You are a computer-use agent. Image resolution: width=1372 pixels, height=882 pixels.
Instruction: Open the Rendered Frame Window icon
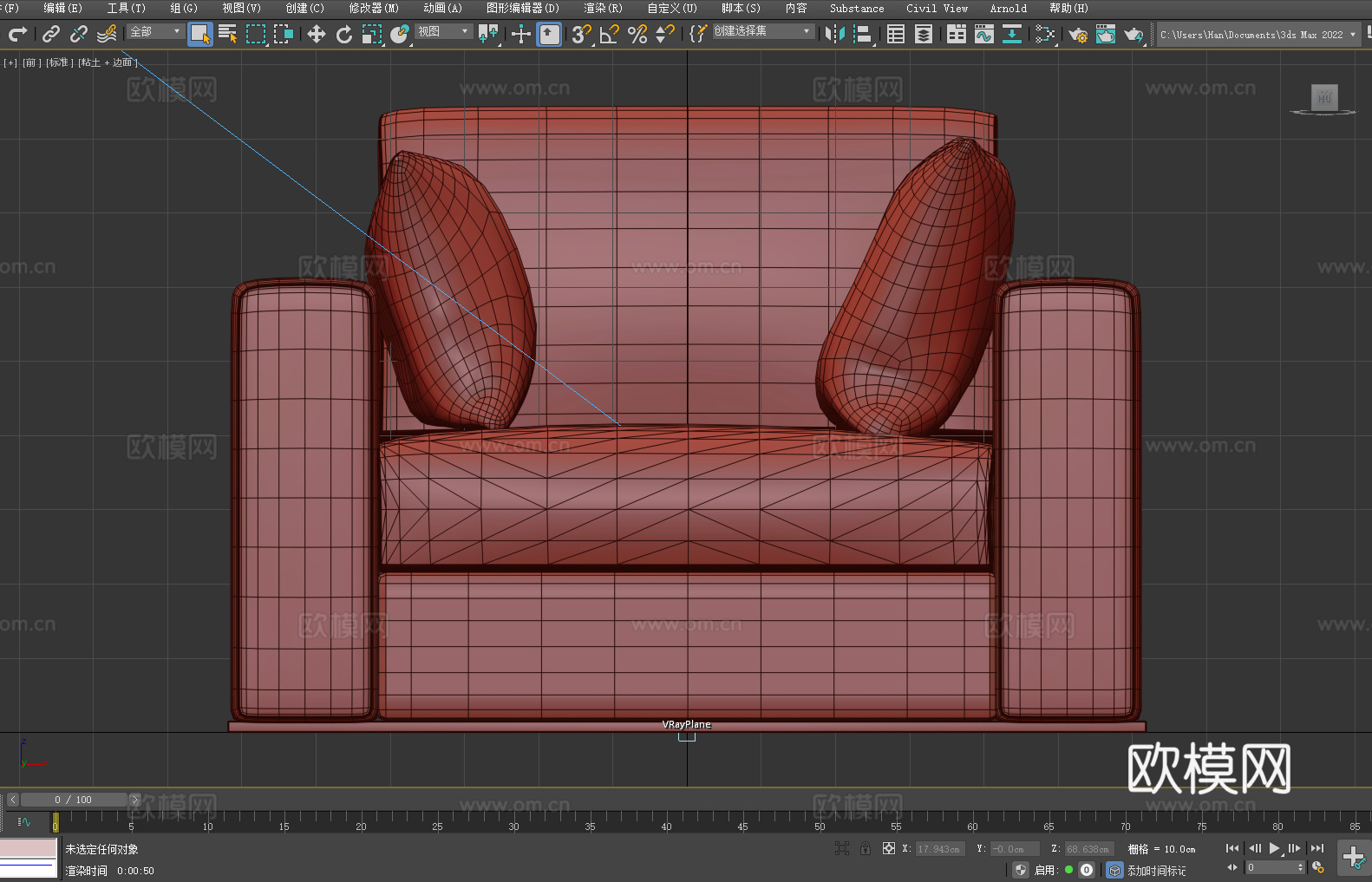[x=1106, y=34]
